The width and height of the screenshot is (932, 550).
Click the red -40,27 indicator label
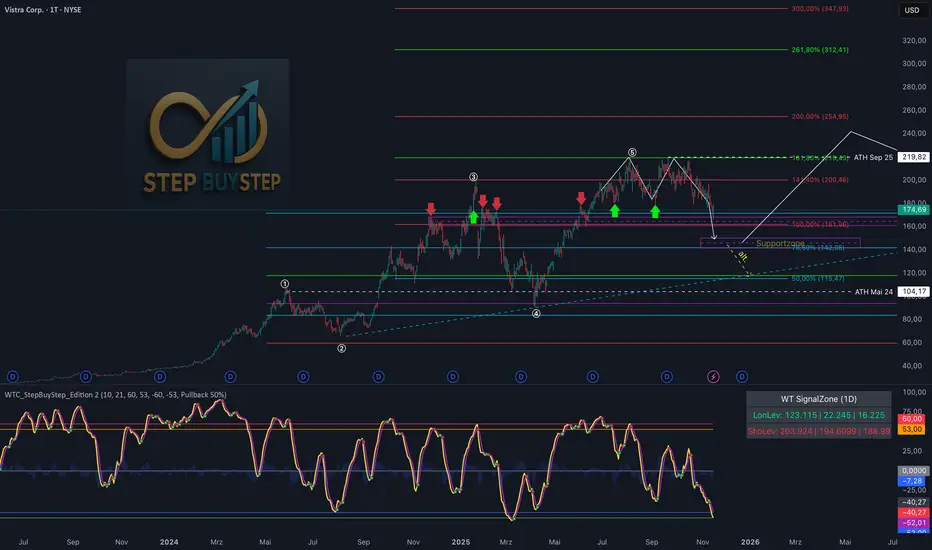pyautogui.click(x=913, y=512)
